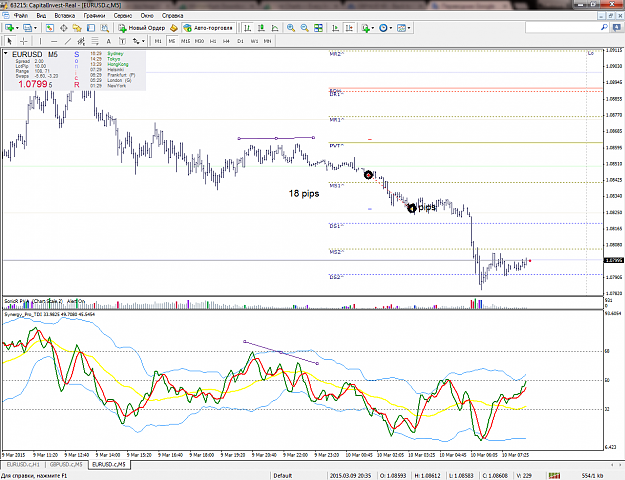
Task: Open the community chat icon
Action: pyautogui.click(x=615, y=27)
